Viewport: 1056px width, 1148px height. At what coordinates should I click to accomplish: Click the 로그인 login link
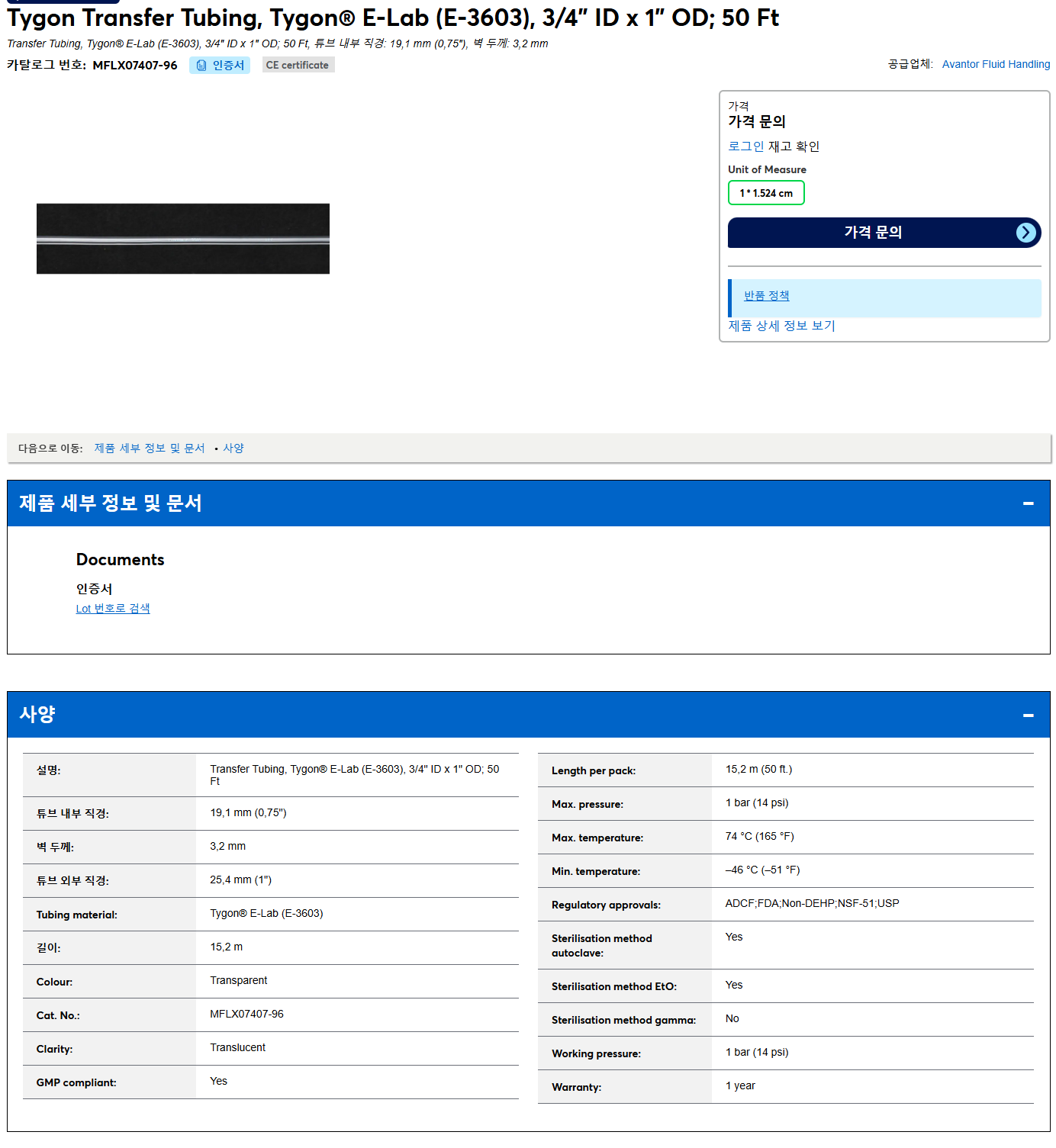click(x=745, y=146)
